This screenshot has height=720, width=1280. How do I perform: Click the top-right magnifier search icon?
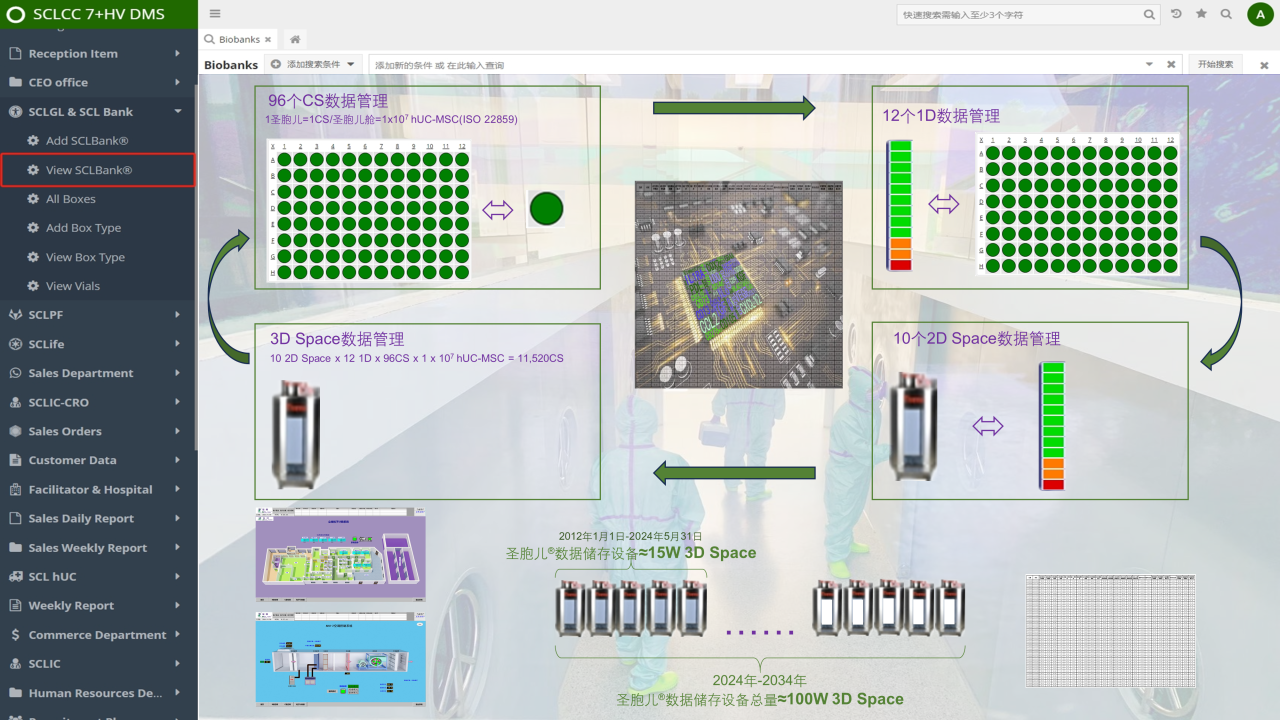(1226, 14)
